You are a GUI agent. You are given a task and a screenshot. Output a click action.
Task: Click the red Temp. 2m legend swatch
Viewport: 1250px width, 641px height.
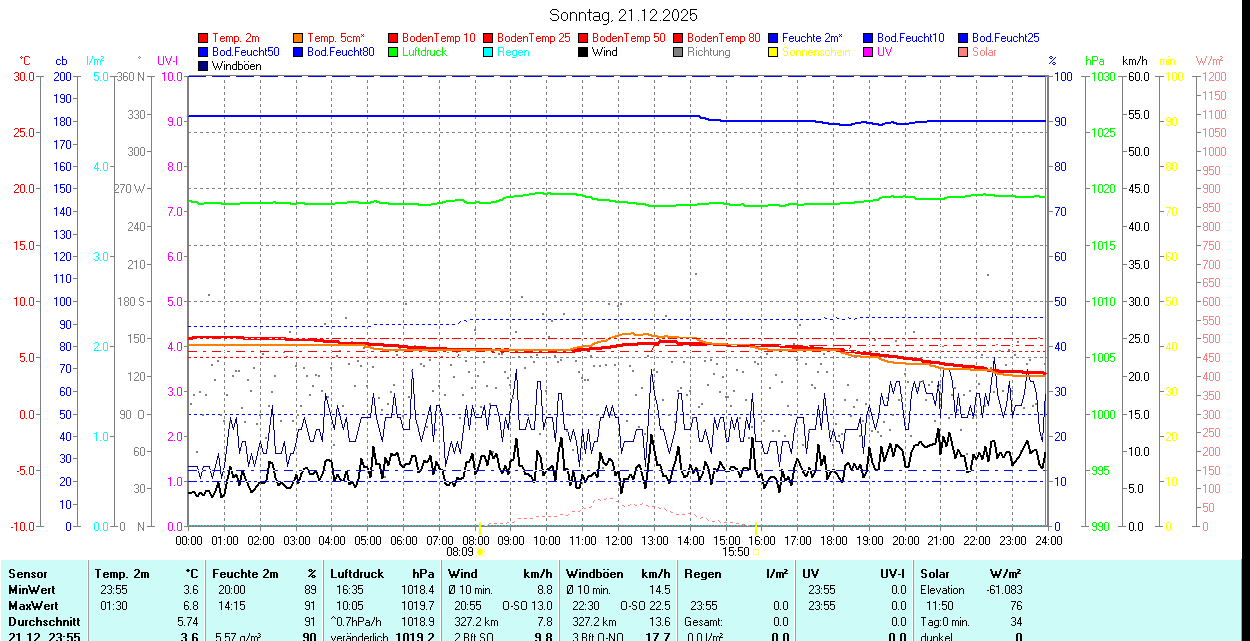203,38
